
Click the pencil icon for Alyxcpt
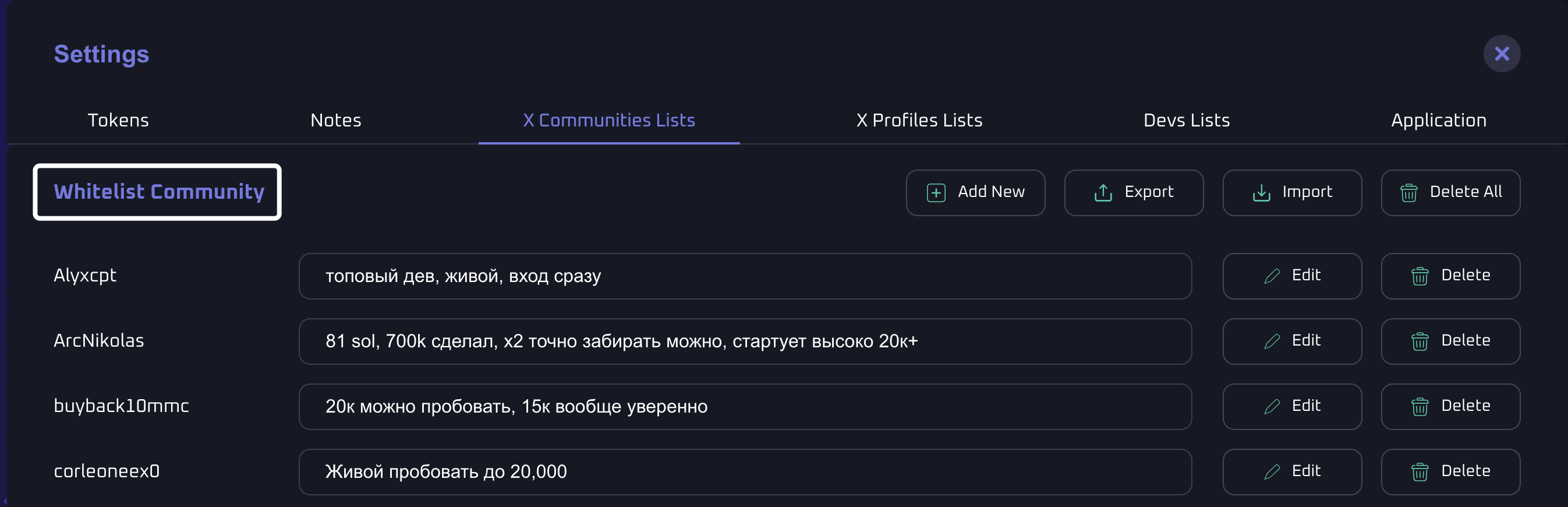coord(1272,276)
